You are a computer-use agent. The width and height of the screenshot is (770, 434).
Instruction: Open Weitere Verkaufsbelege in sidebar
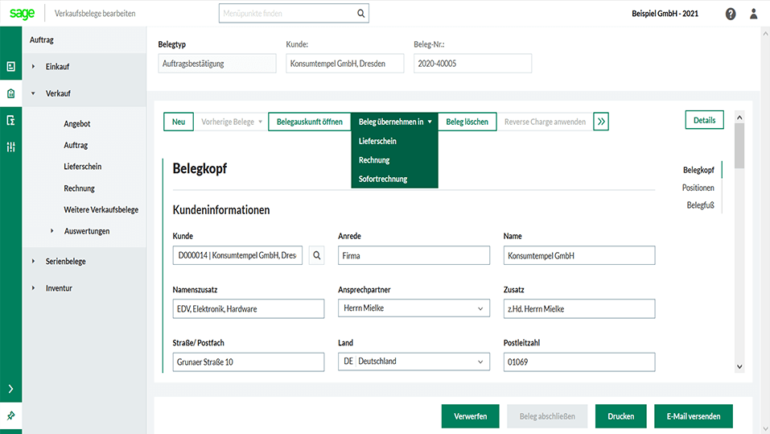[101, 210]
